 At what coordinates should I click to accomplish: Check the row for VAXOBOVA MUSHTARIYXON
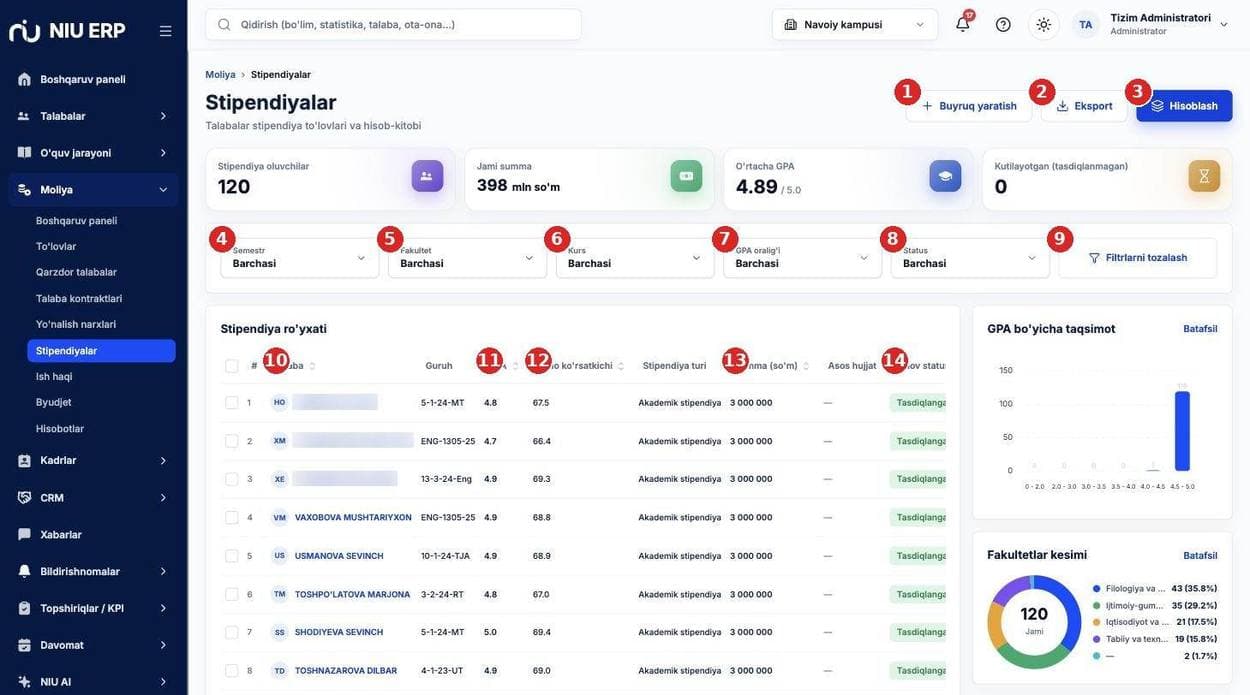point(232,518)
